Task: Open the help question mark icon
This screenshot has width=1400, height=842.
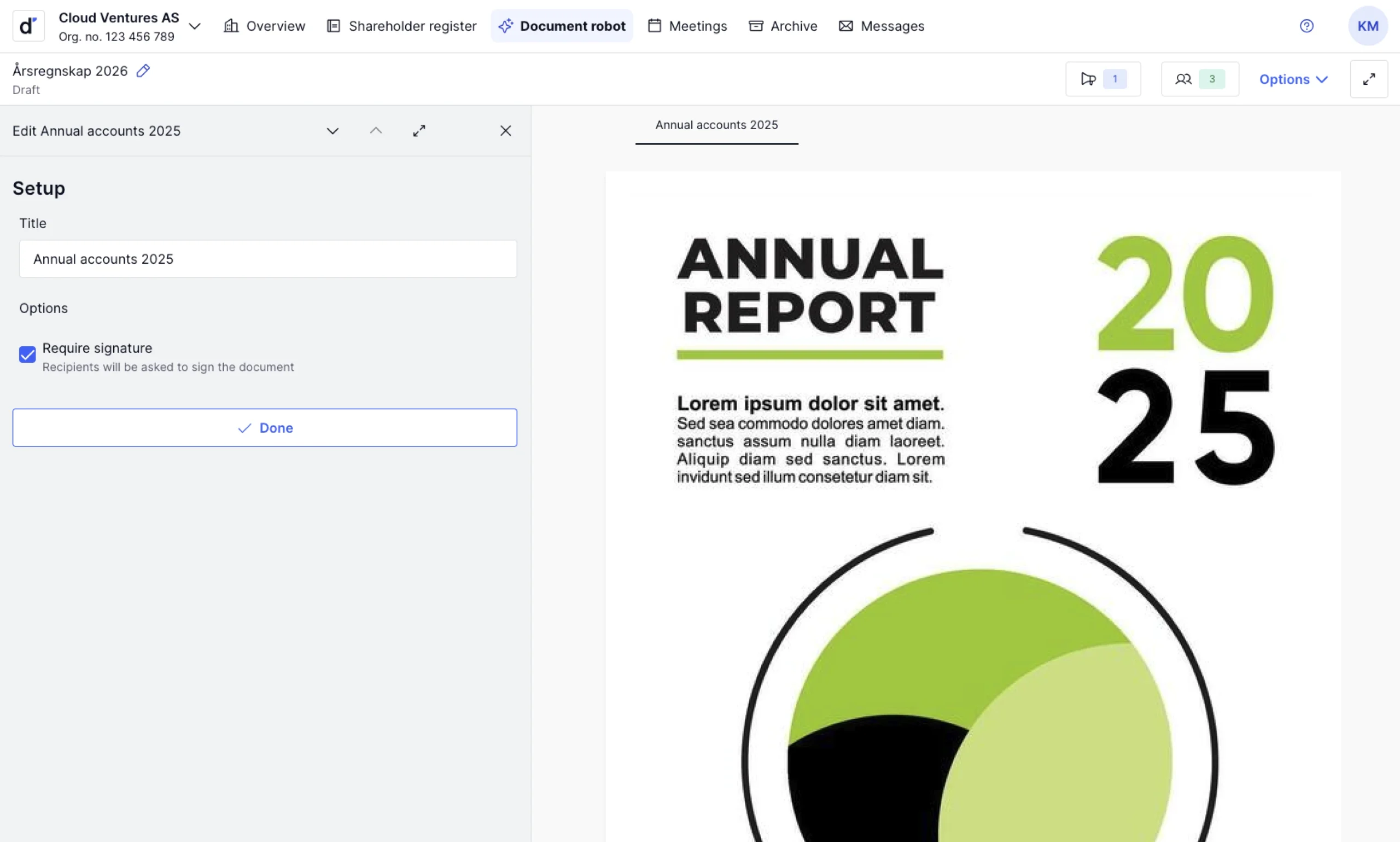Action: pos(1306,26)
